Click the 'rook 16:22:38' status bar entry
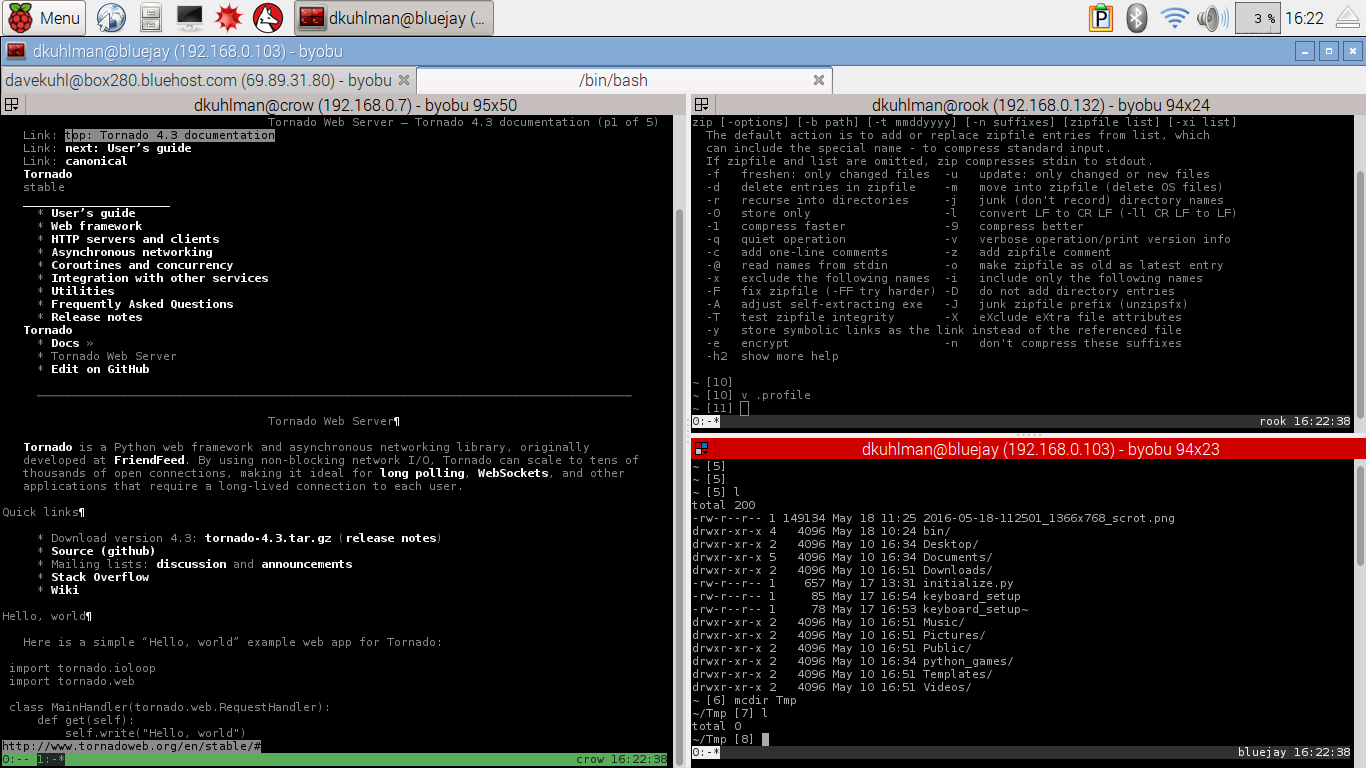 (x=1305, y=422)
